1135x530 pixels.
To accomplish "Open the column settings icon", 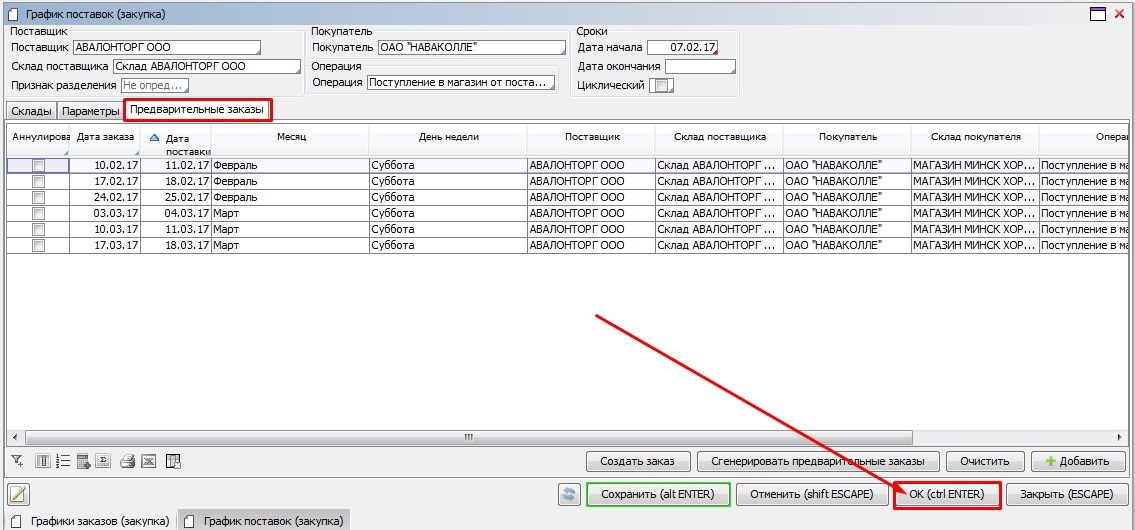I will (43, 461).
